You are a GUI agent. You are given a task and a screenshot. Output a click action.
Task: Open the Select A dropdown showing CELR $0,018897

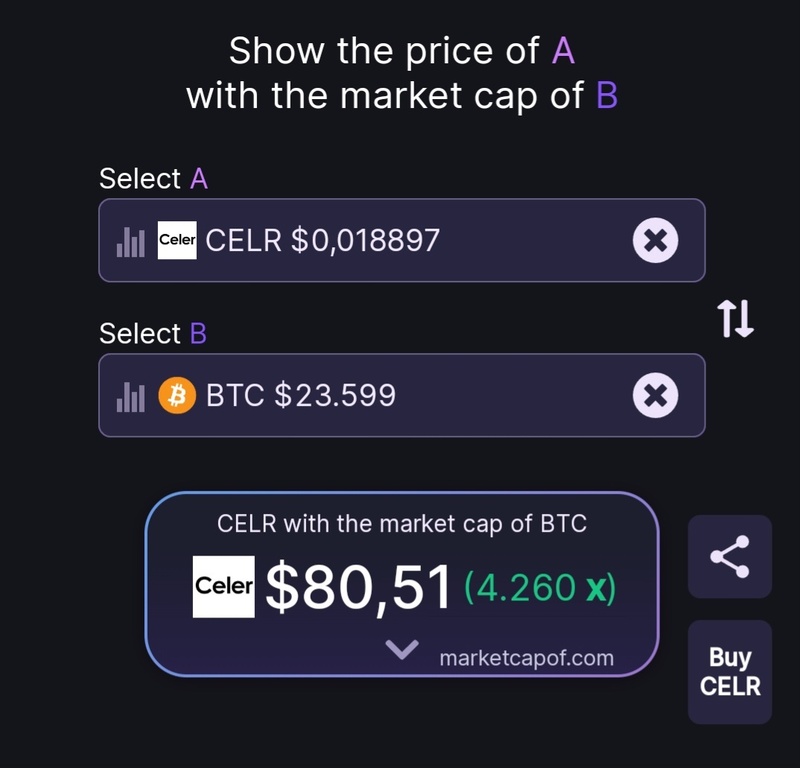[402, 240]
